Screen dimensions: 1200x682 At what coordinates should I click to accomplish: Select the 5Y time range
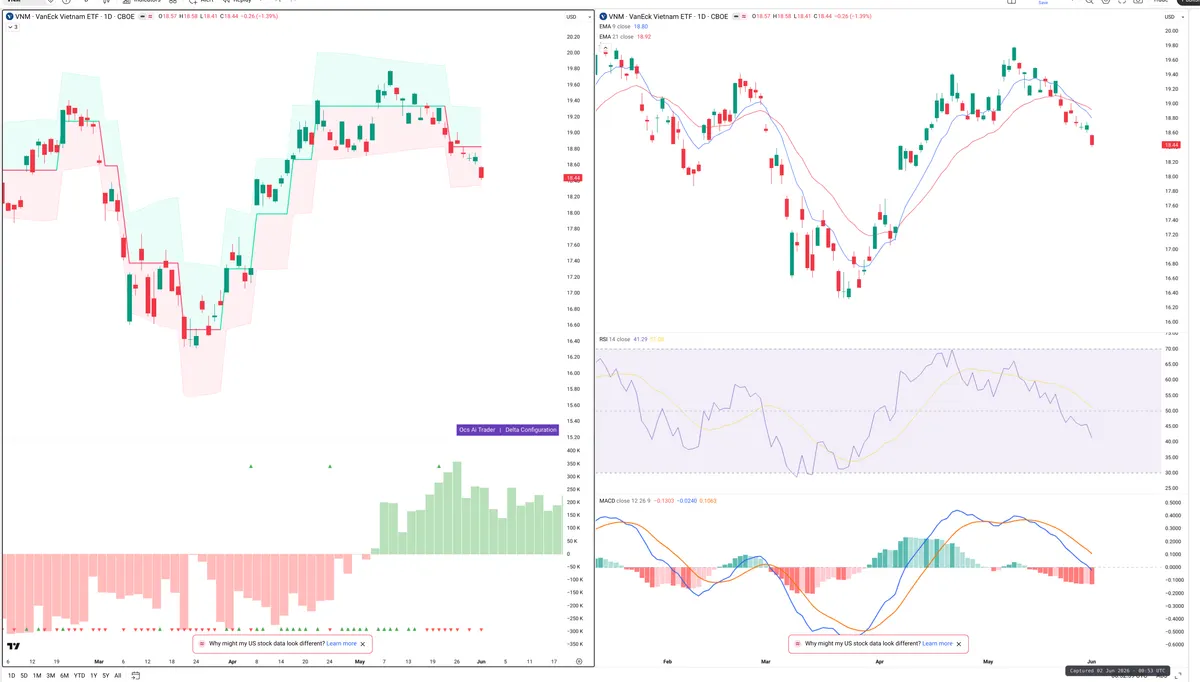click(x=106, y=676)
